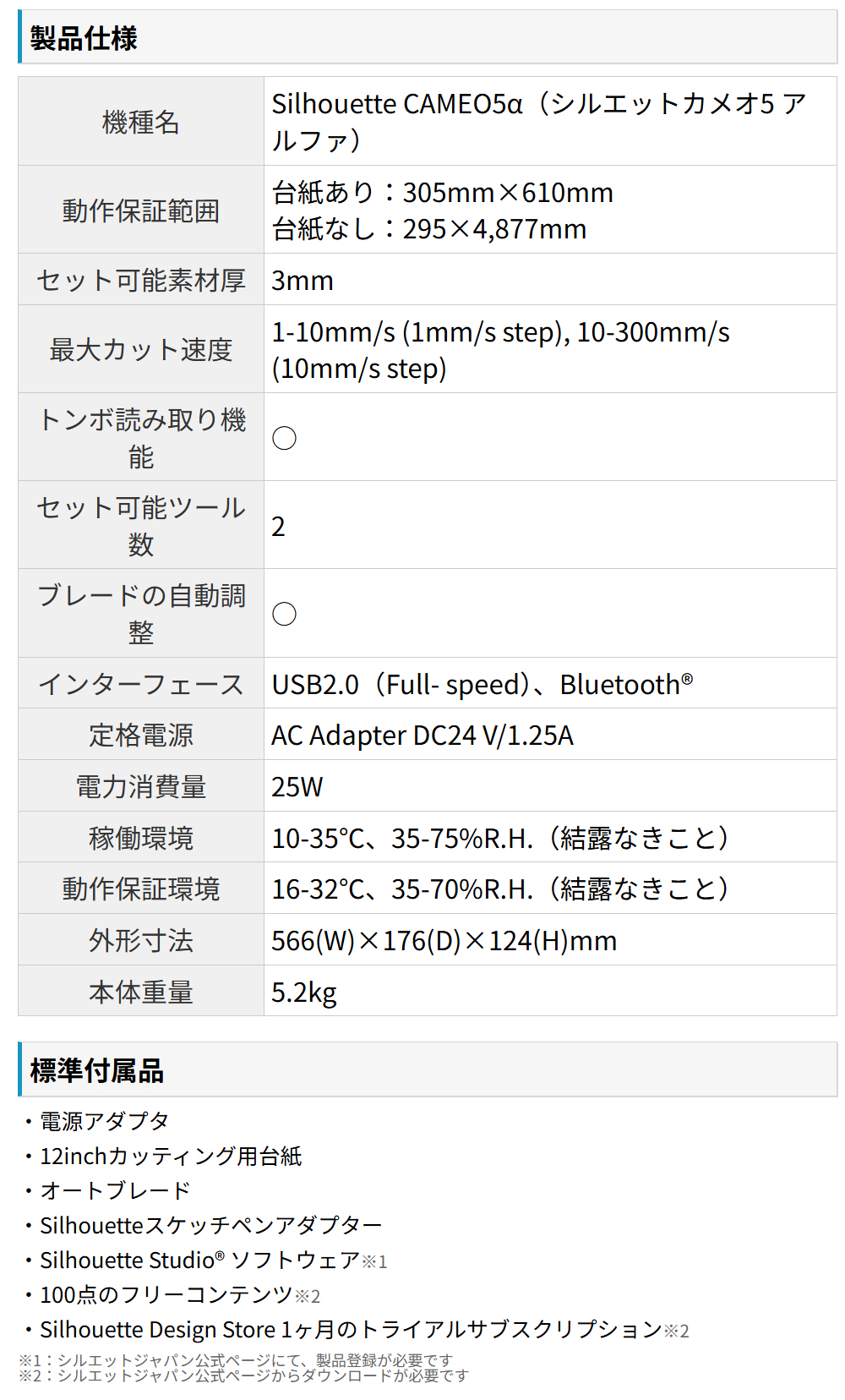This screenshot has width=845, height=1400.
Task: Click the circle mark in the トンボ読み取り機能 row
Action: 284,438
